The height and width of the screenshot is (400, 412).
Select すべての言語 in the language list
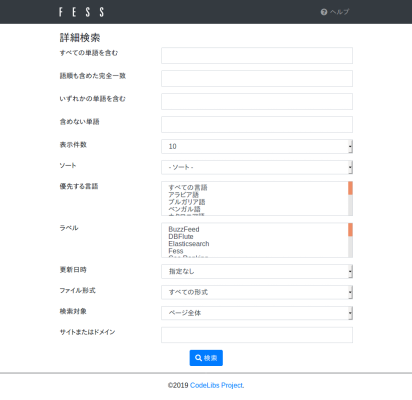188,187
